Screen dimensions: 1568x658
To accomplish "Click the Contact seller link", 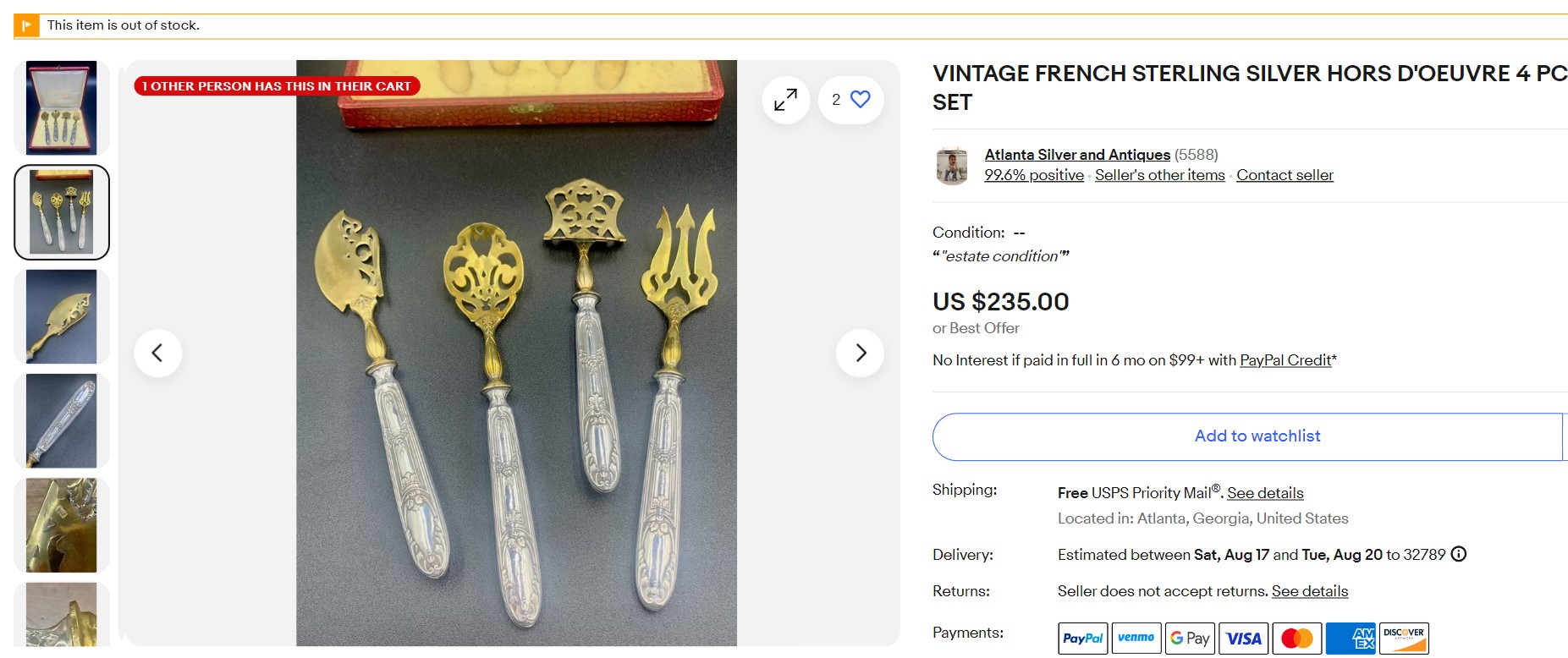I will 1285,175.
